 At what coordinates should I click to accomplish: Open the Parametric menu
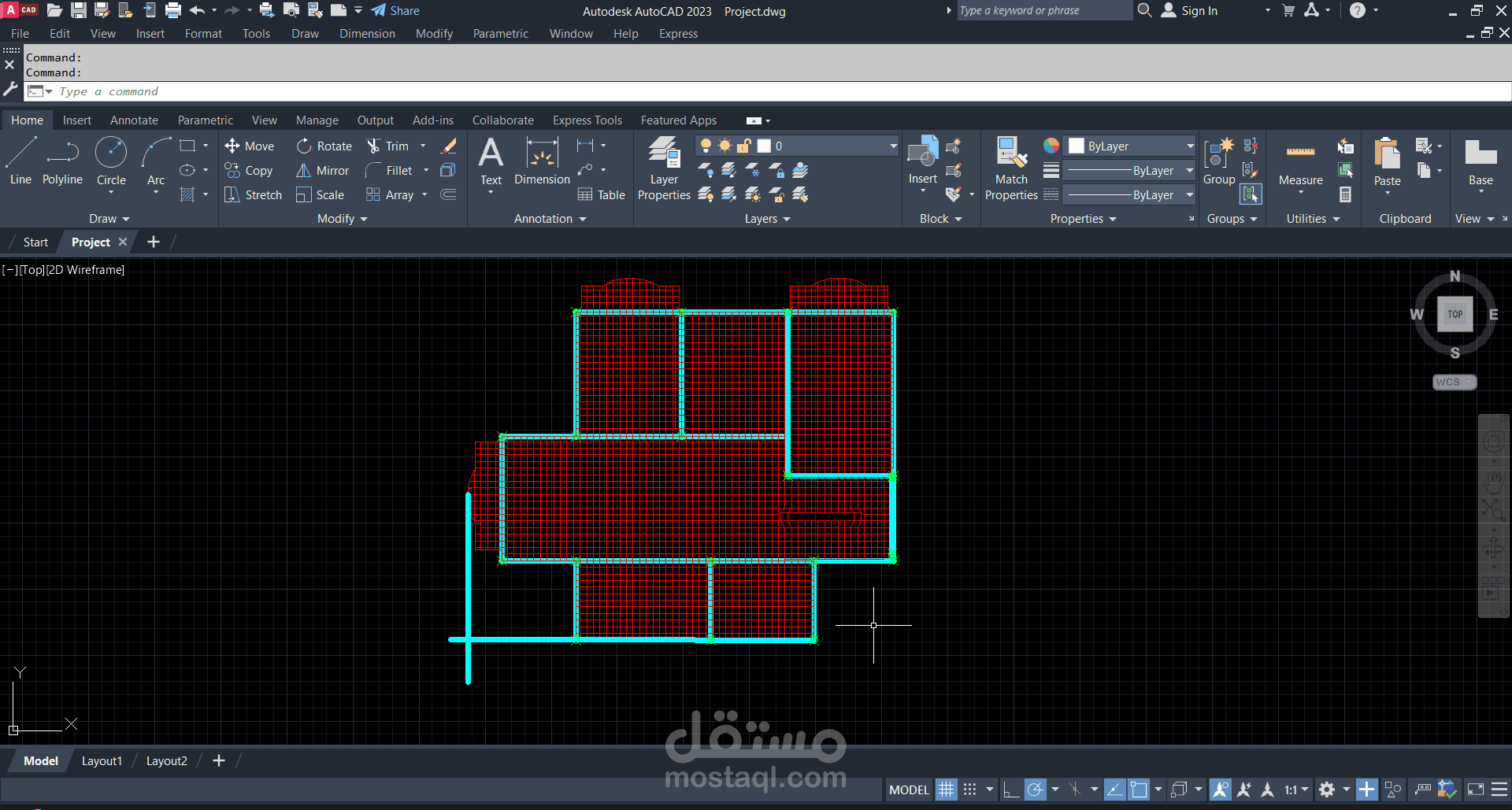pos(500,33)
